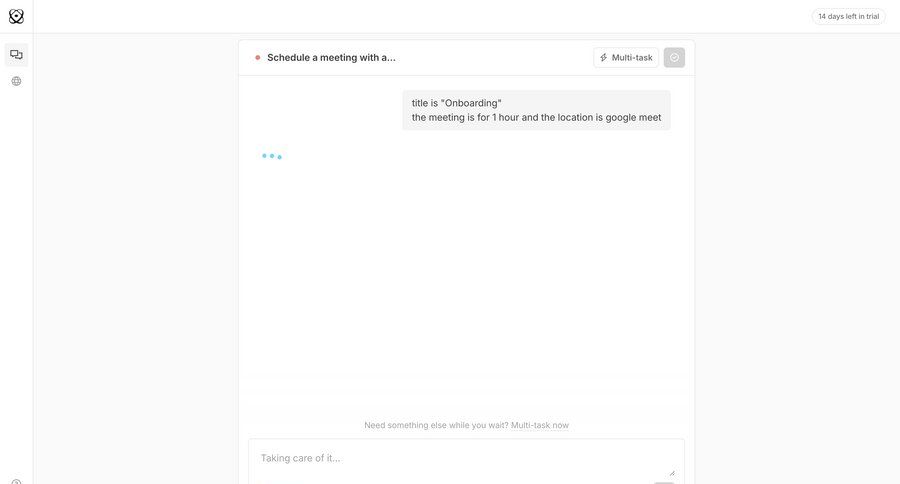Click "Need something else while you wait?" text
The height and width of the screenshot is (484, 900).
(436, 425)
